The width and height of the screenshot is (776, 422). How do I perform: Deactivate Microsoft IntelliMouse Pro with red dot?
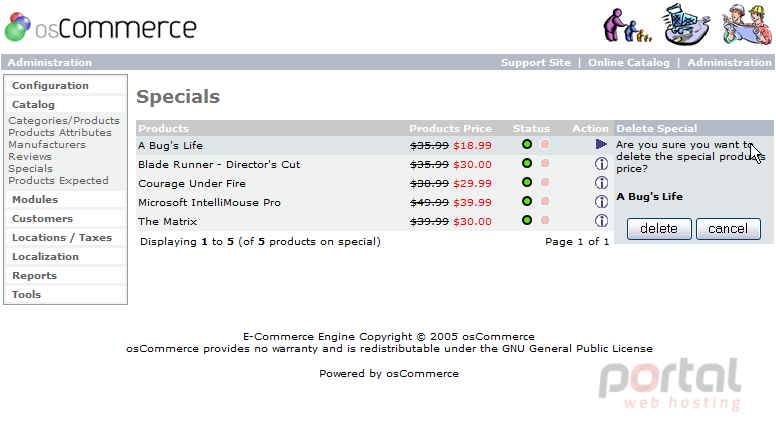pyautogui.click(x=545, y=201)
